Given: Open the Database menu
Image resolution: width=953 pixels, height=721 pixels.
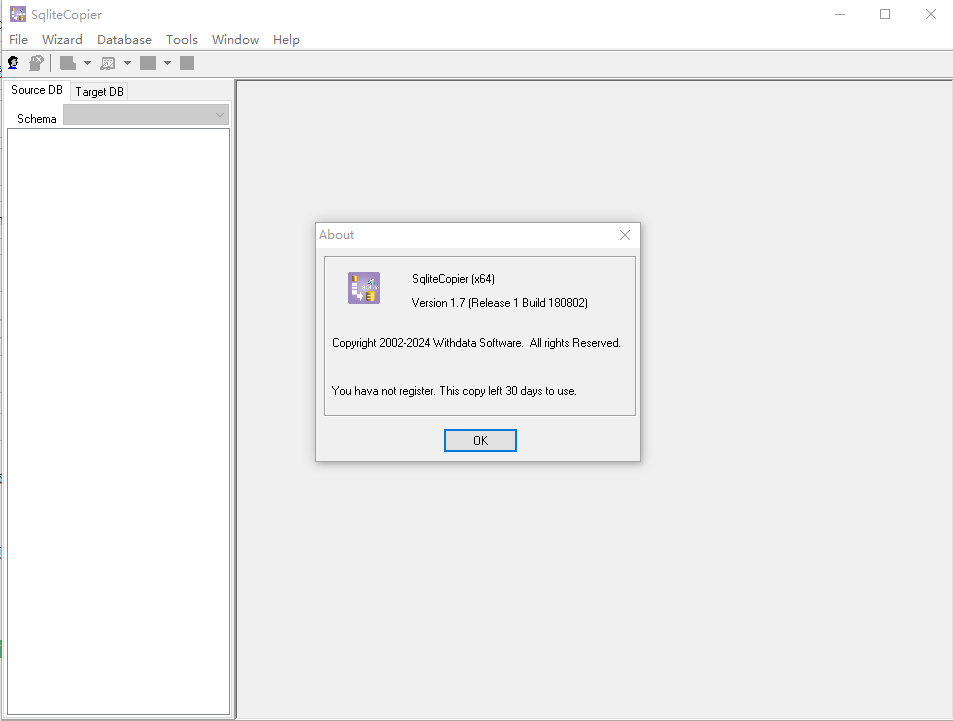Looking at the screenshot, I should click(124, 40).
